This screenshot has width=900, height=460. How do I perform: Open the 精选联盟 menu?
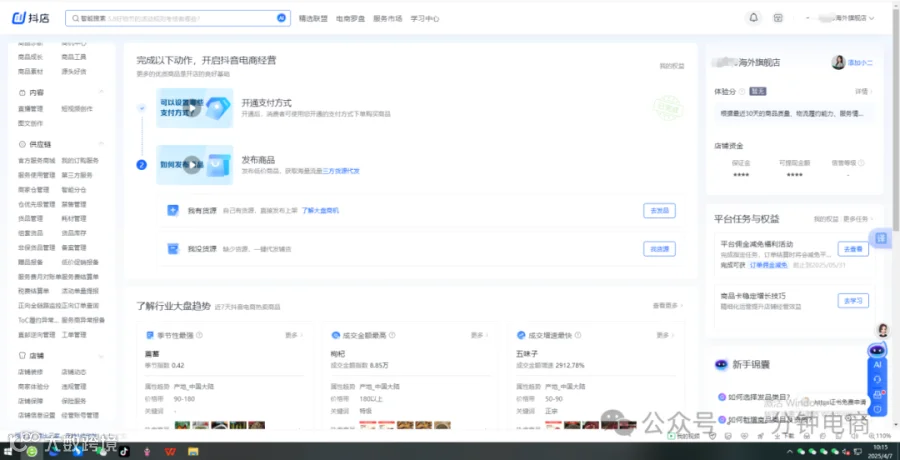(313, 18)
